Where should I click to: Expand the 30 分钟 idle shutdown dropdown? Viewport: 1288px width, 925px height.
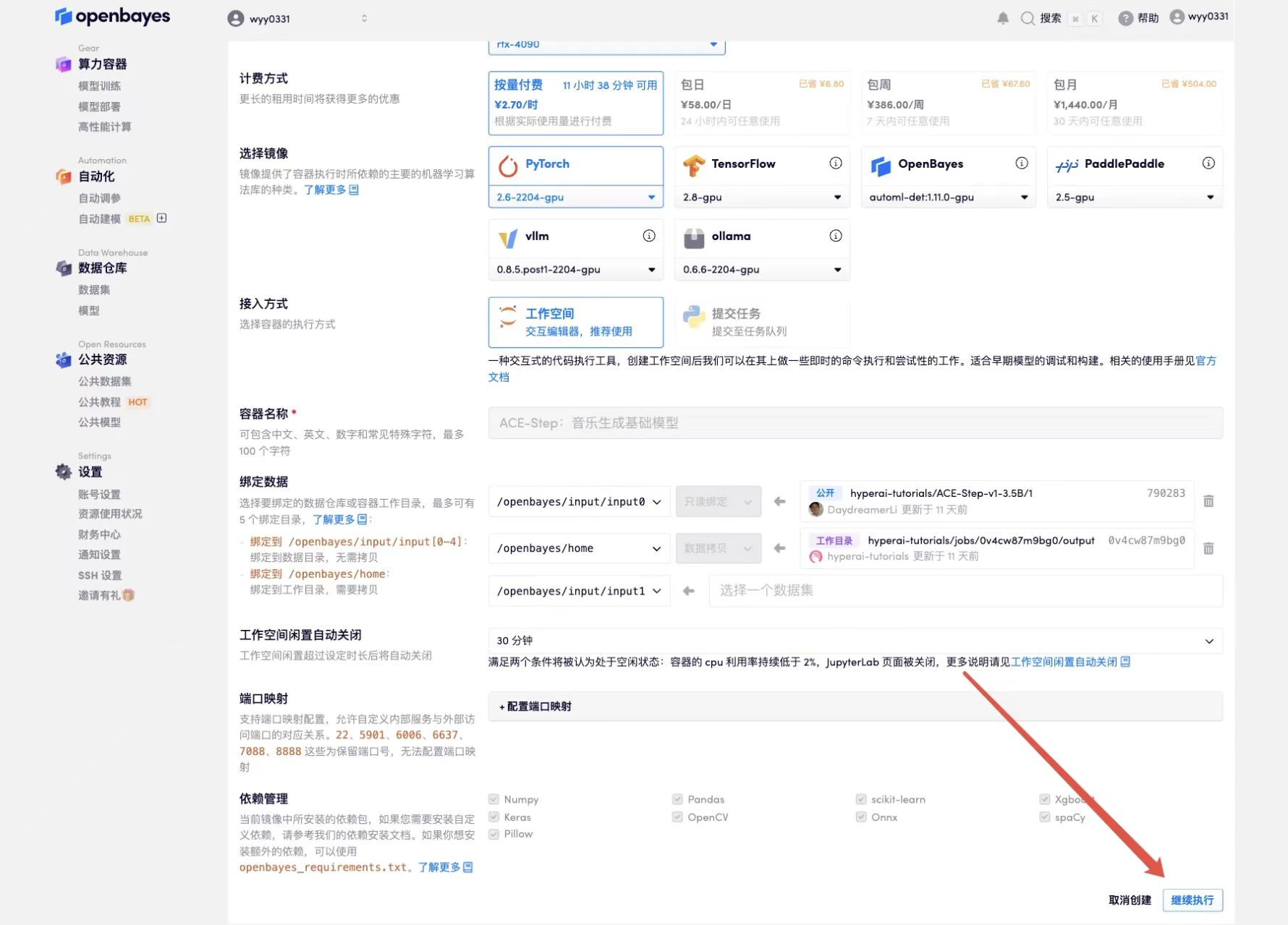855,641
